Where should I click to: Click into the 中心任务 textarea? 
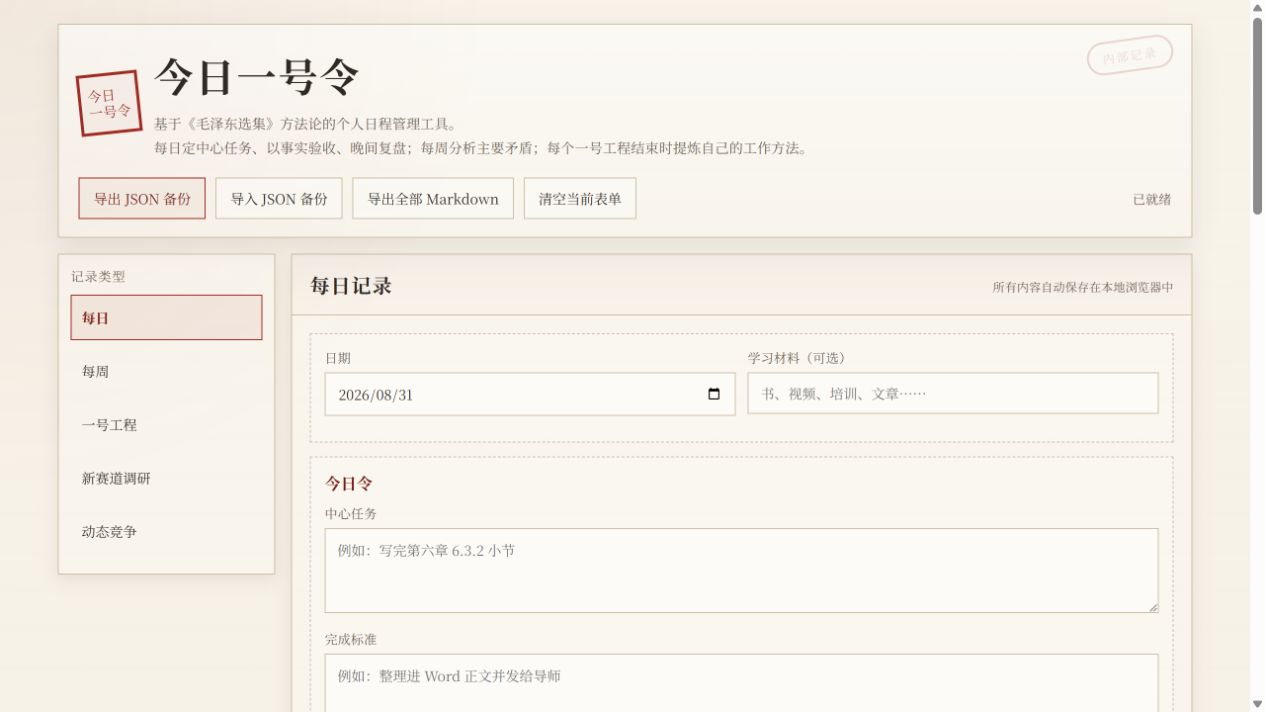[x=741, y=570]
